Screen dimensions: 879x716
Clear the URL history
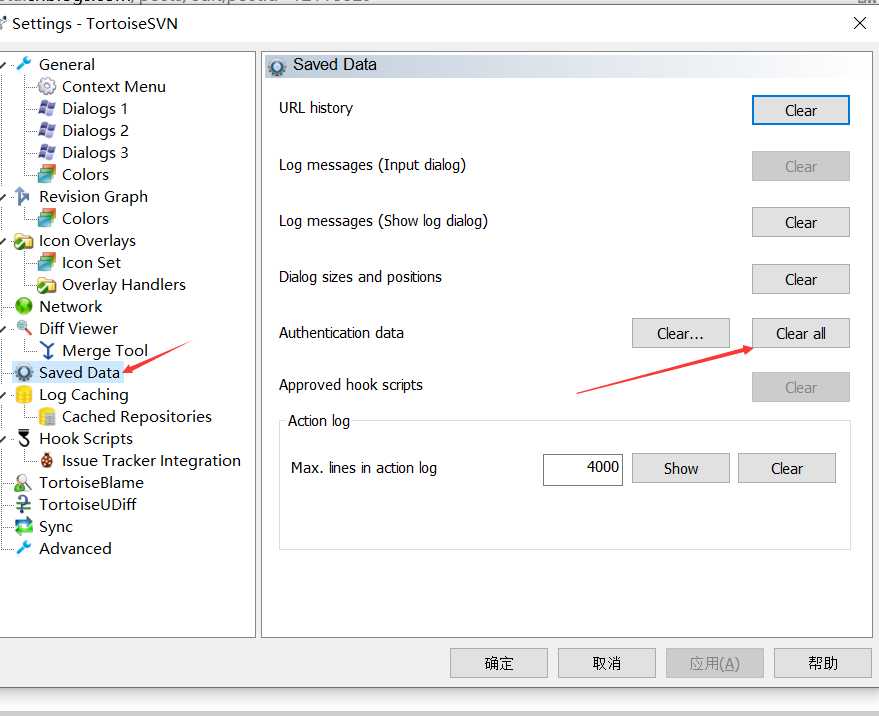tap(801, 110)
